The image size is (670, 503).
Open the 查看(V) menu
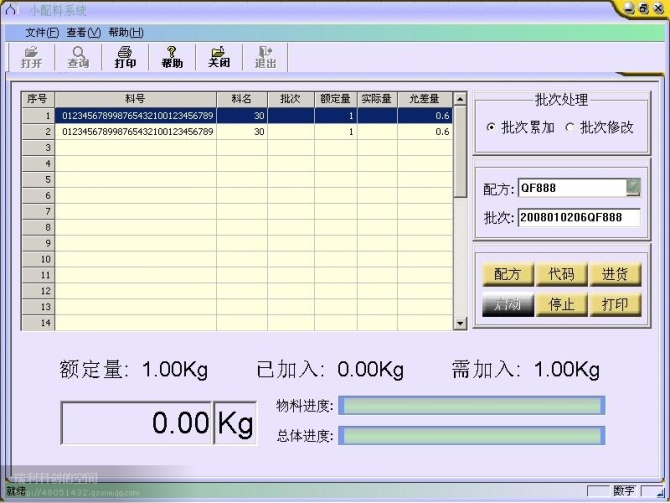click(x=83, y=33)
